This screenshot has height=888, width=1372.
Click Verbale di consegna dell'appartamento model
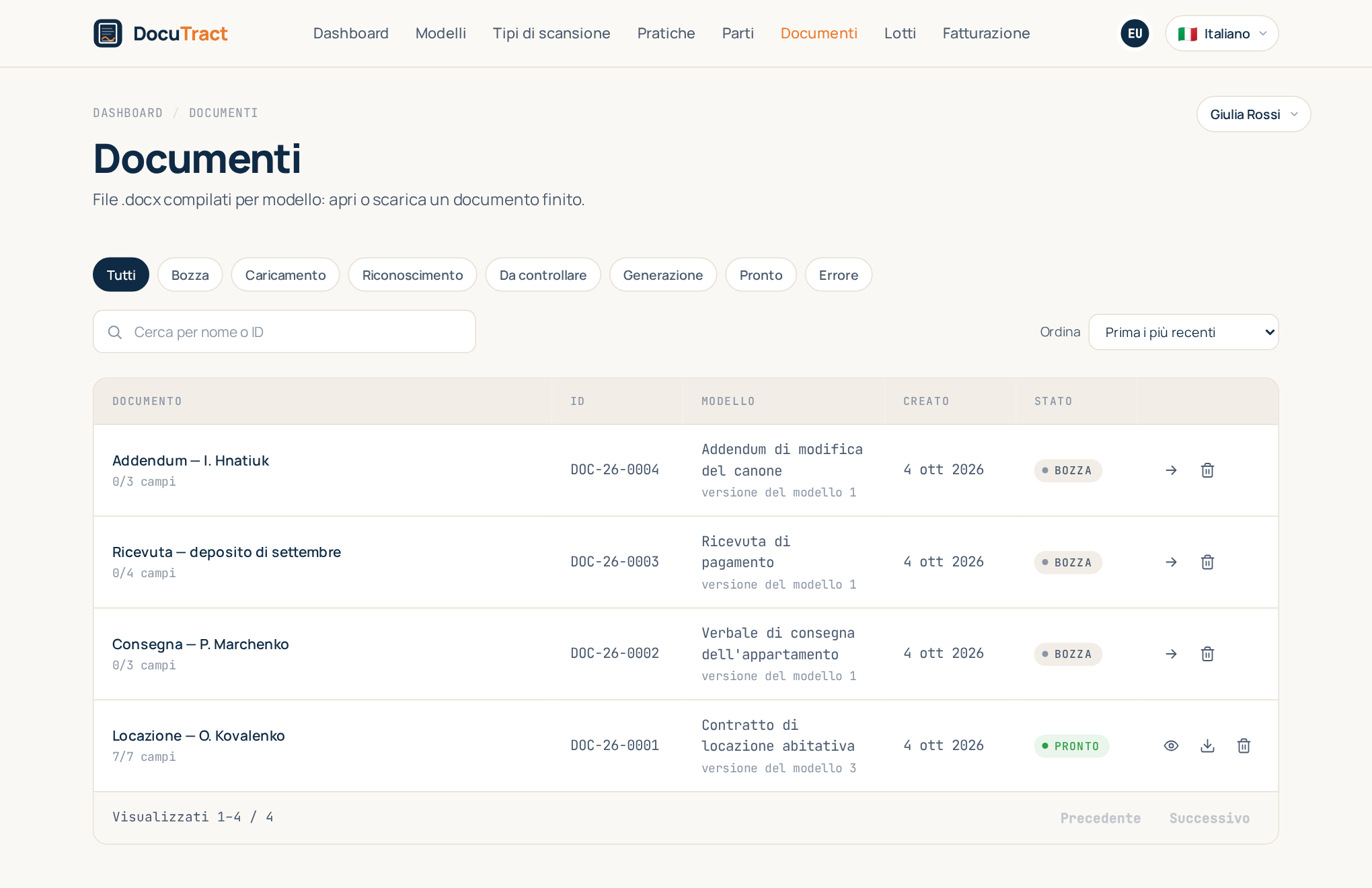coord(778,644)
